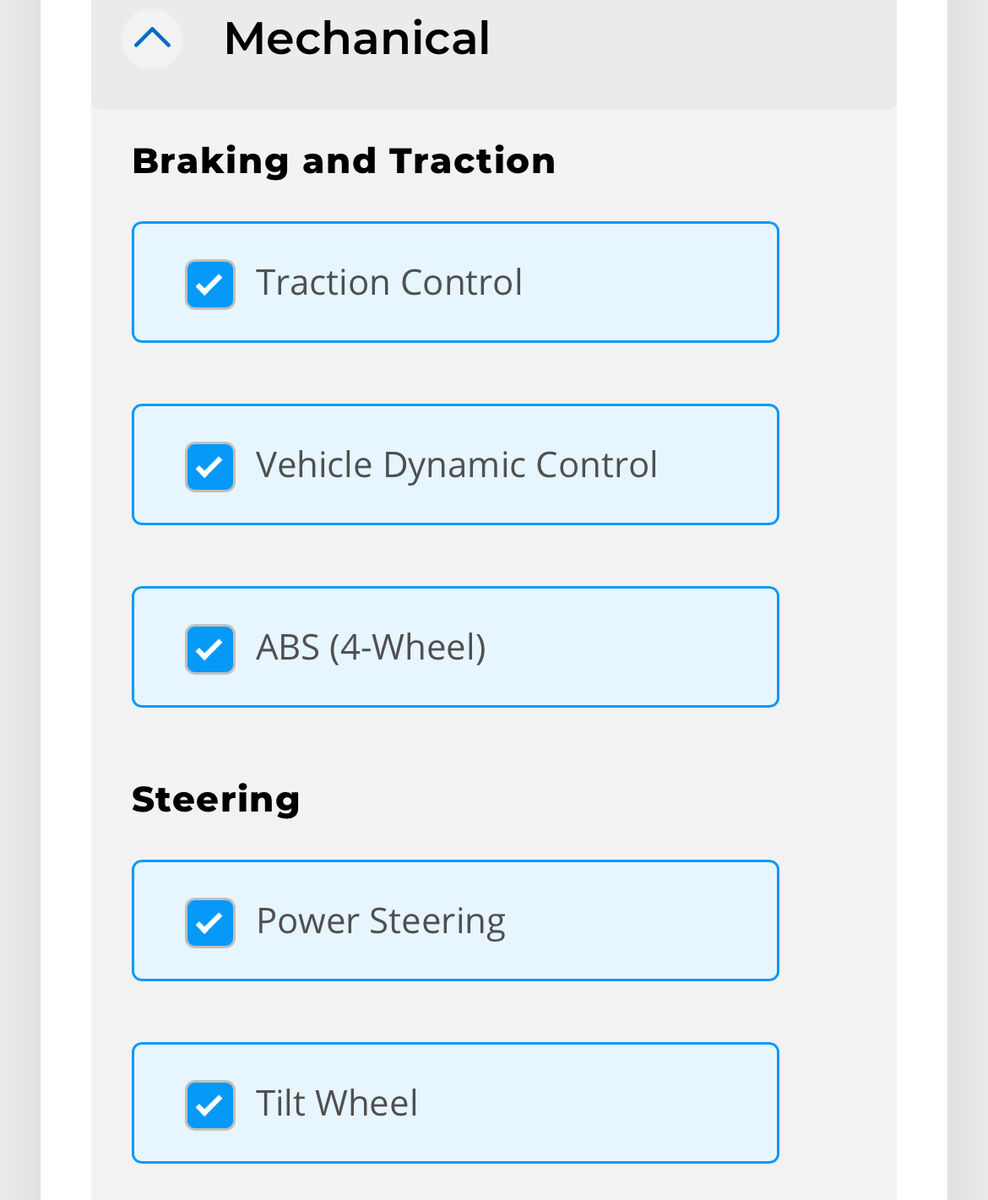Click the Tilt Wheel label text
The image size is (988, 1200).
coord(337,1103)
